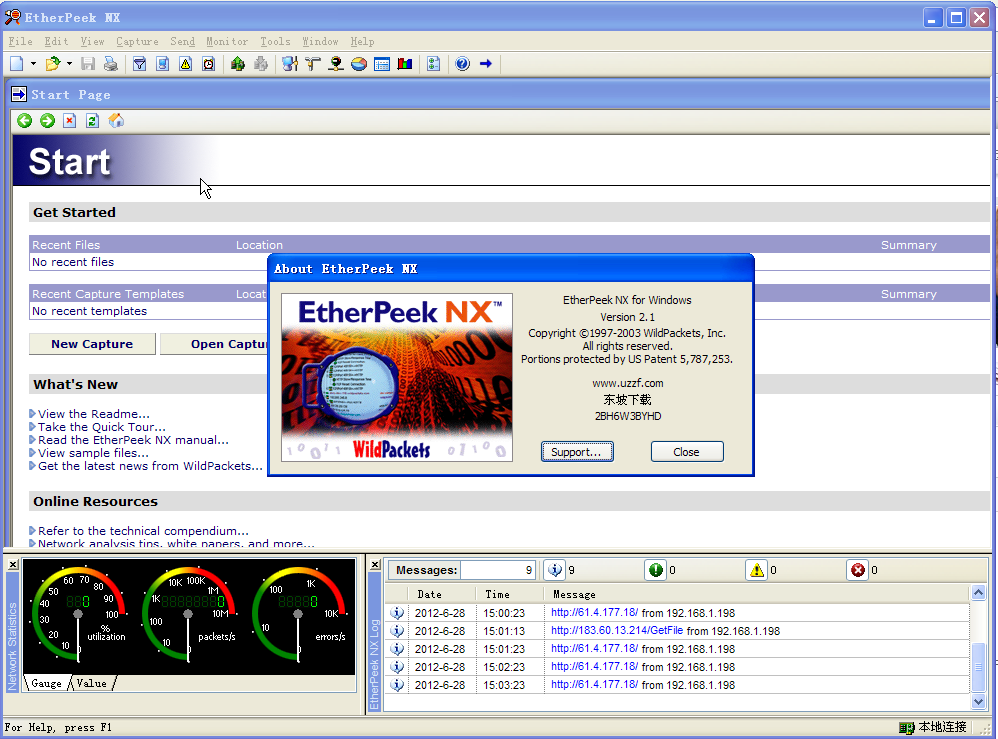Click the blue arrow Start Page toolbar icon
This screenshot has width=998, height=739.
[x=486, y=64]
